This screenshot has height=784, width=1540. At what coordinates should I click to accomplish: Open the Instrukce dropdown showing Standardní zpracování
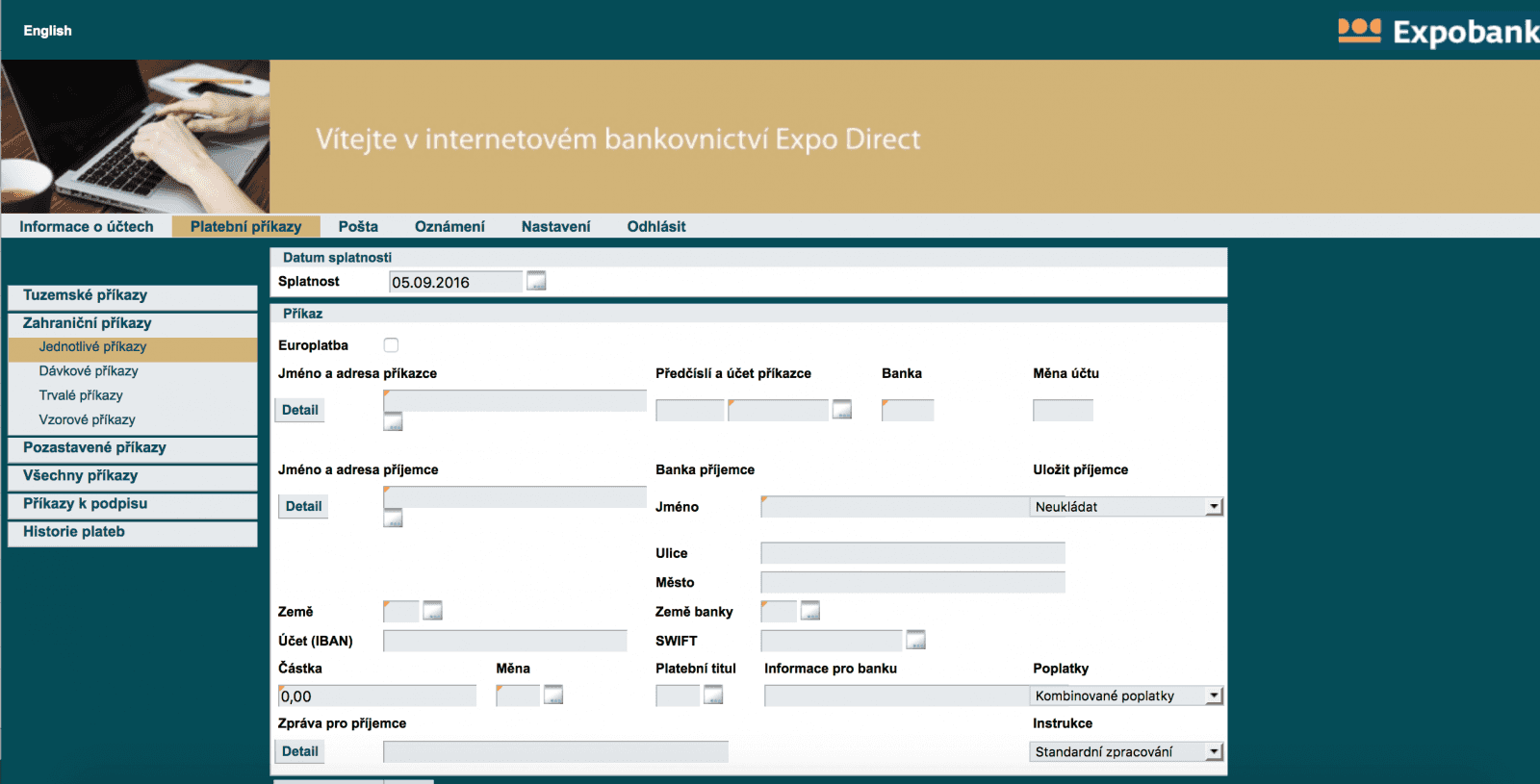(x=1126, y=751)
